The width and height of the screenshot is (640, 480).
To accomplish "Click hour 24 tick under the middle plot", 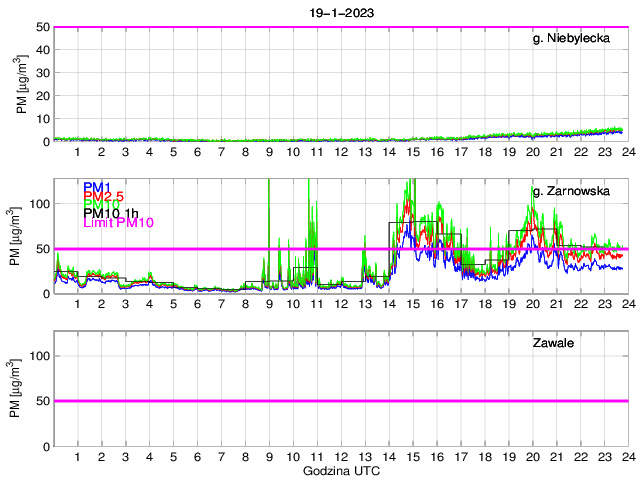I will [628, 305].
